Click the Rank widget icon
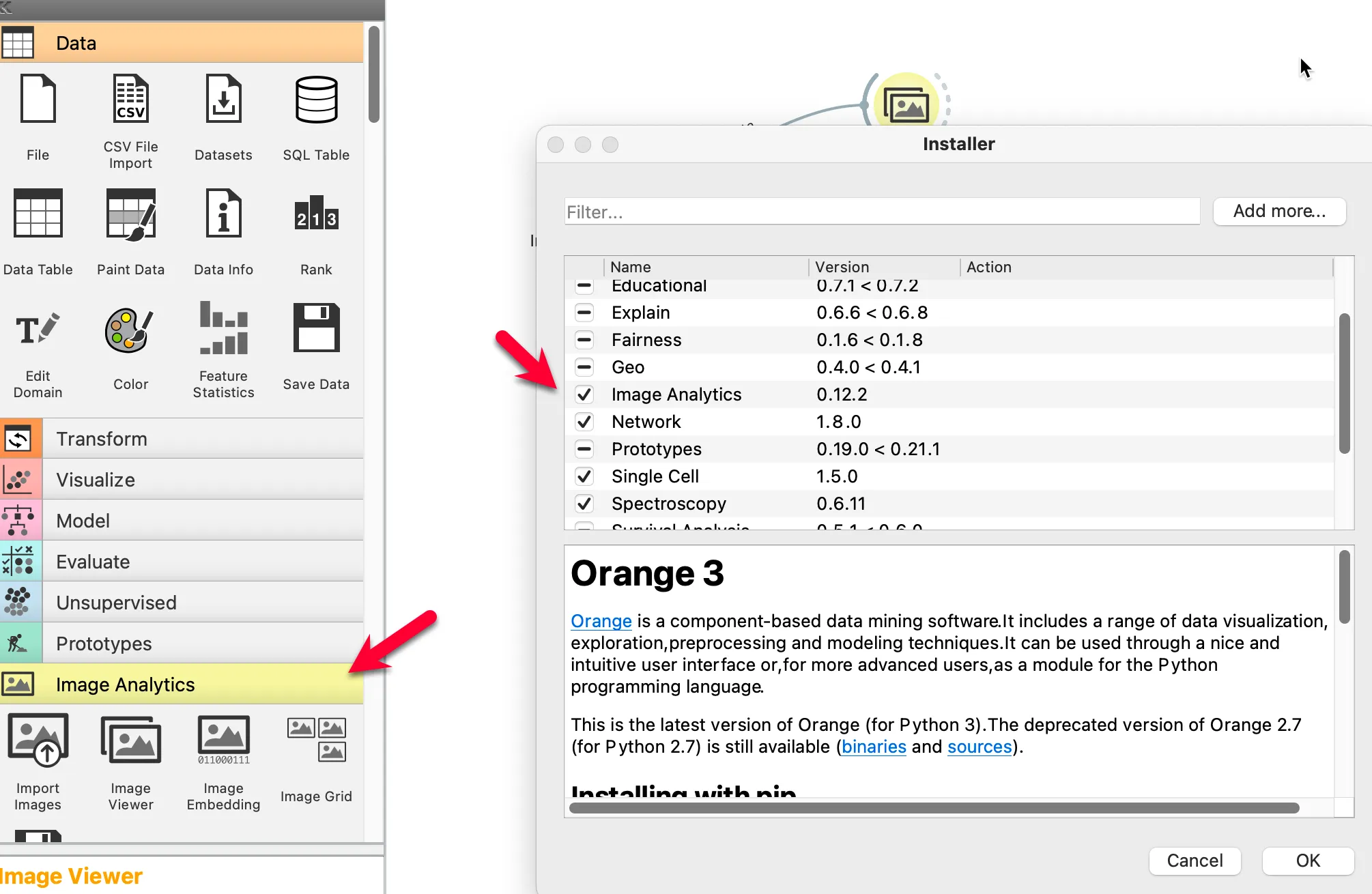This screenshot has width=1372, height=894. (316, 214)
